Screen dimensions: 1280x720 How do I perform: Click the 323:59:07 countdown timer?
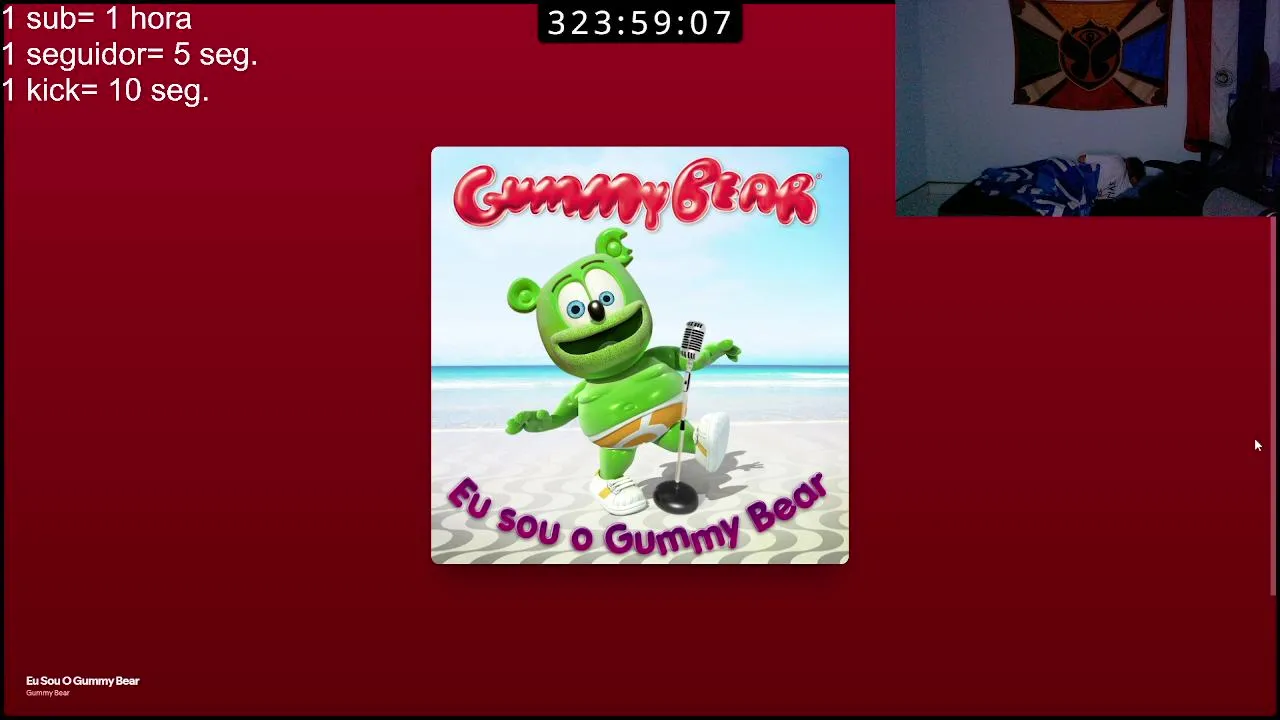(640, 23)
